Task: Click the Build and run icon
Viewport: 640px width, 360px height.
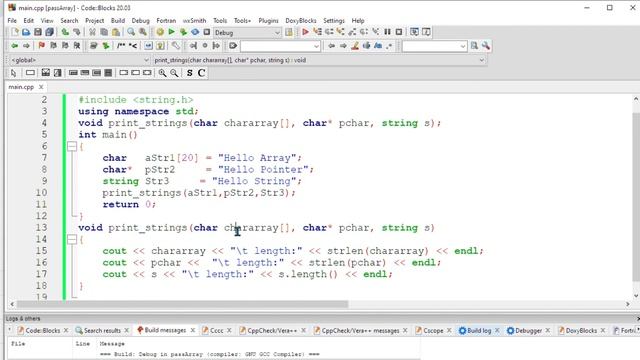Action: (183, 32)
